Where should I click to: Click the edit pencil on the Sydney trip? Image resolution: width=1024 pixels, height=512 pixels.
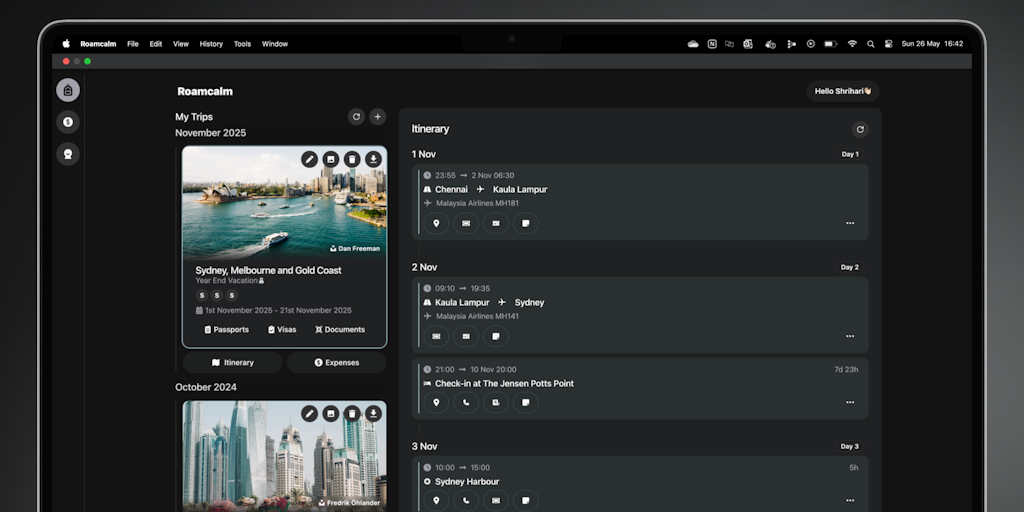(310, 159)
